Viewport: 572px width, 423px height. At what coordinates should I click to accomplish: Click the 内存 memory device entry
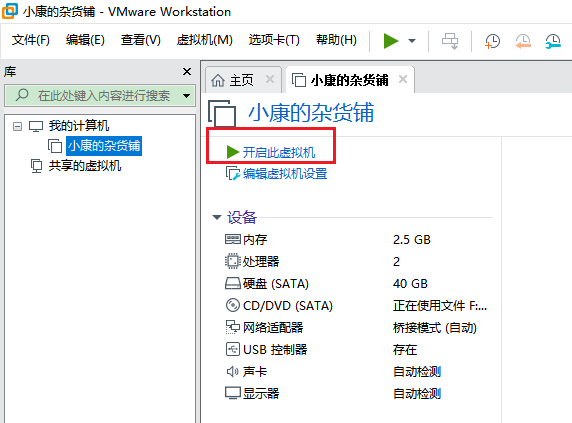point(246,240)
